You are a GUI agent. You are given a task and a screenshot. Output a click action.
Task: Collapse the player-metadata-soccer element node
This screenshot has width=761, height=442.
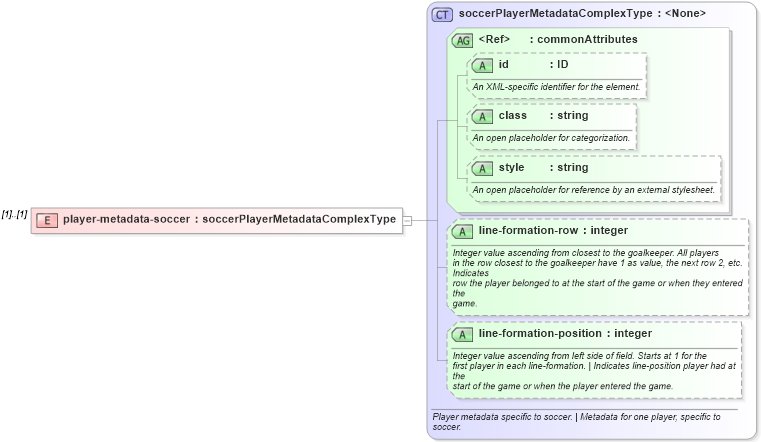coord(408,221)
